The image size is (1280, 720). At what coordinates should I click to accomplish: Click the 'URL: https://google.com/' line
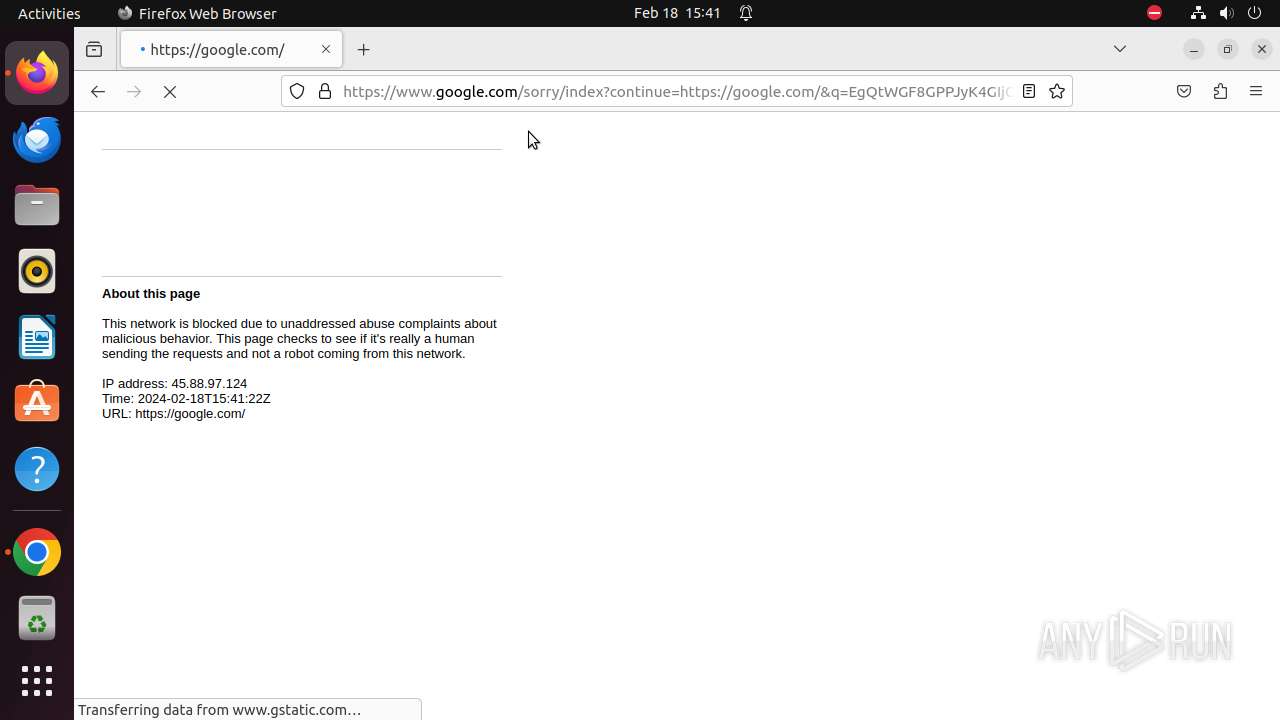[x=173, y=413]
